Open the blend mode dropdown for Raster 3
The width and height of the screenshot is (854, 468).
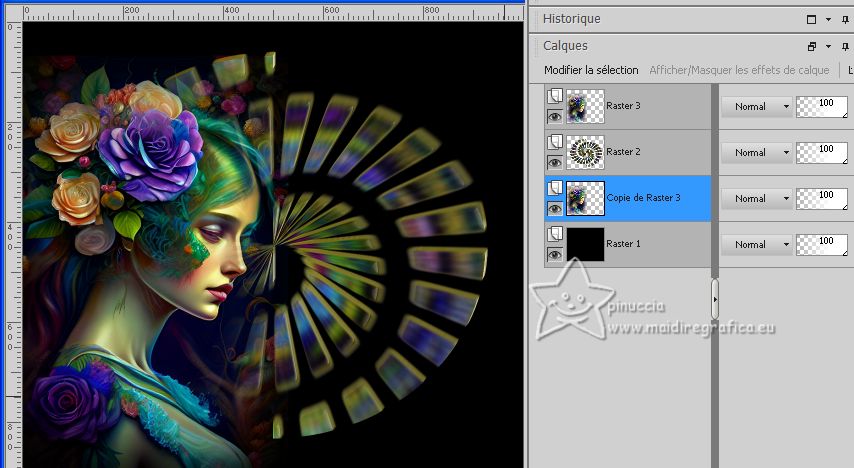pos(756,107)
